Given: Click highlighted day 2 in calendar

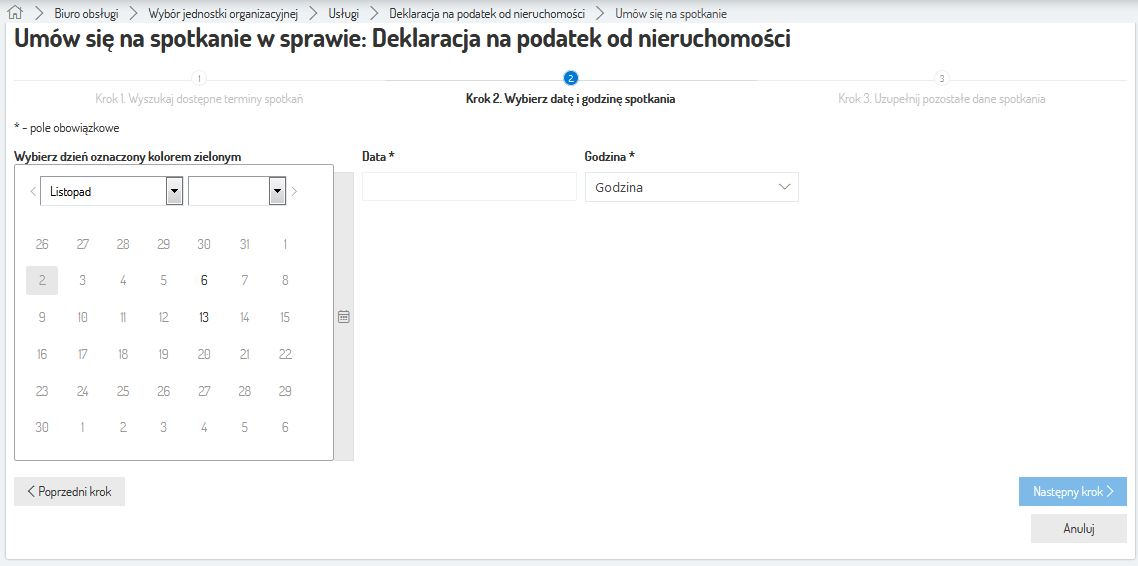Looking at the screenshot, I should (42, 281).
